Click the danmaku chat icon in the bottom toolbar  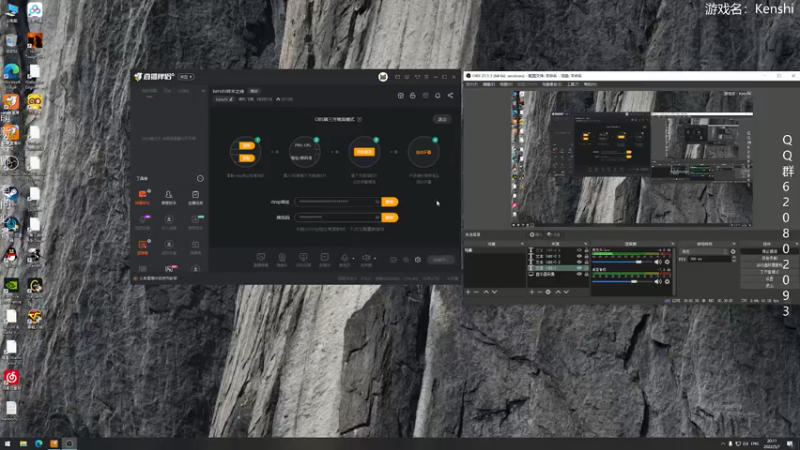coord(261,258)
